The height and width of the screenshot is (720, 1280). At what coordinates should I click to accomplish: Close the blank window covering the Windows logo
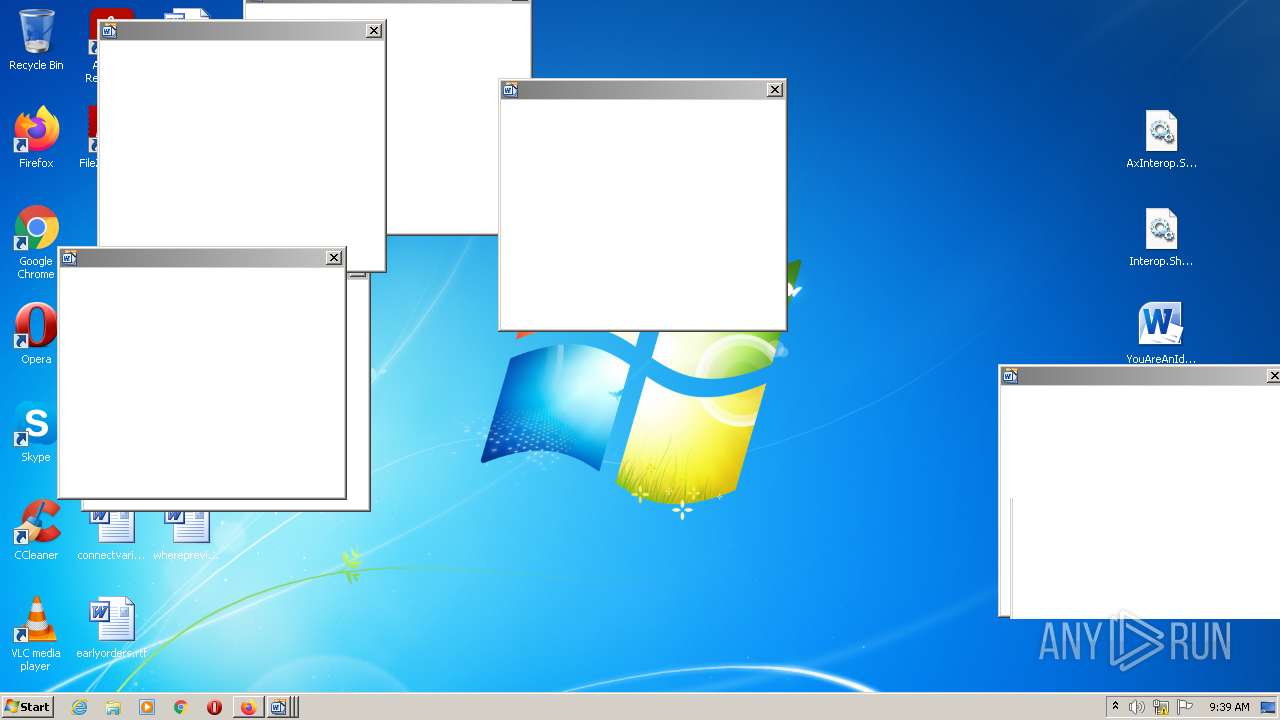[x=774, y=89]
